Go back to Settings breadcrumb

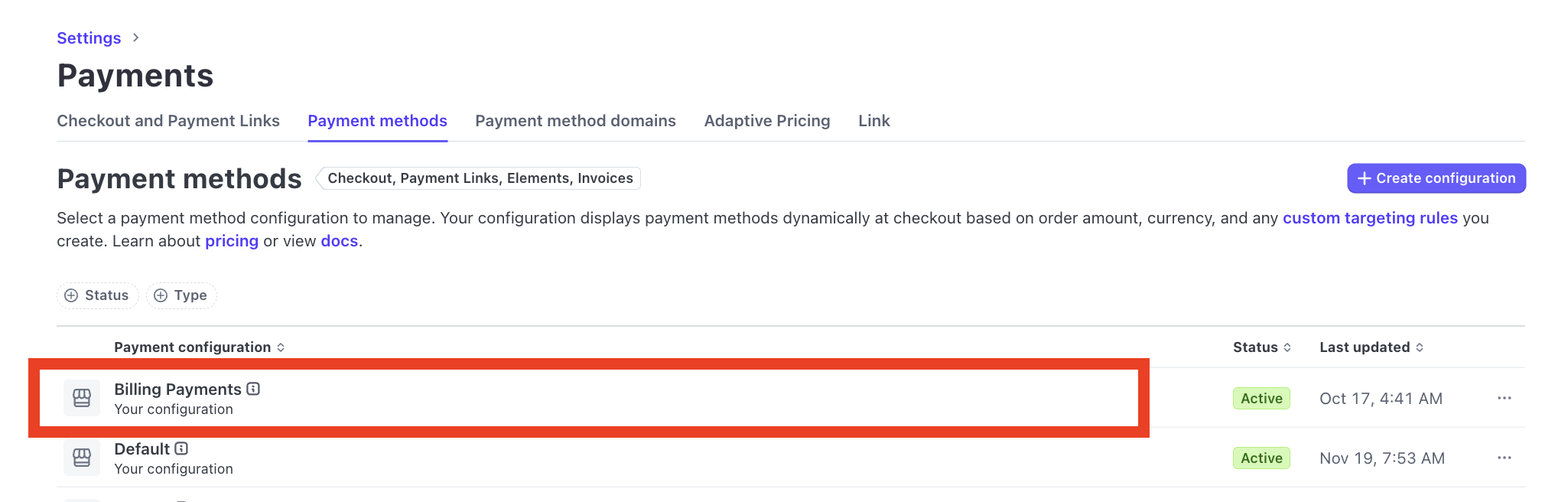tap(89, 38)
